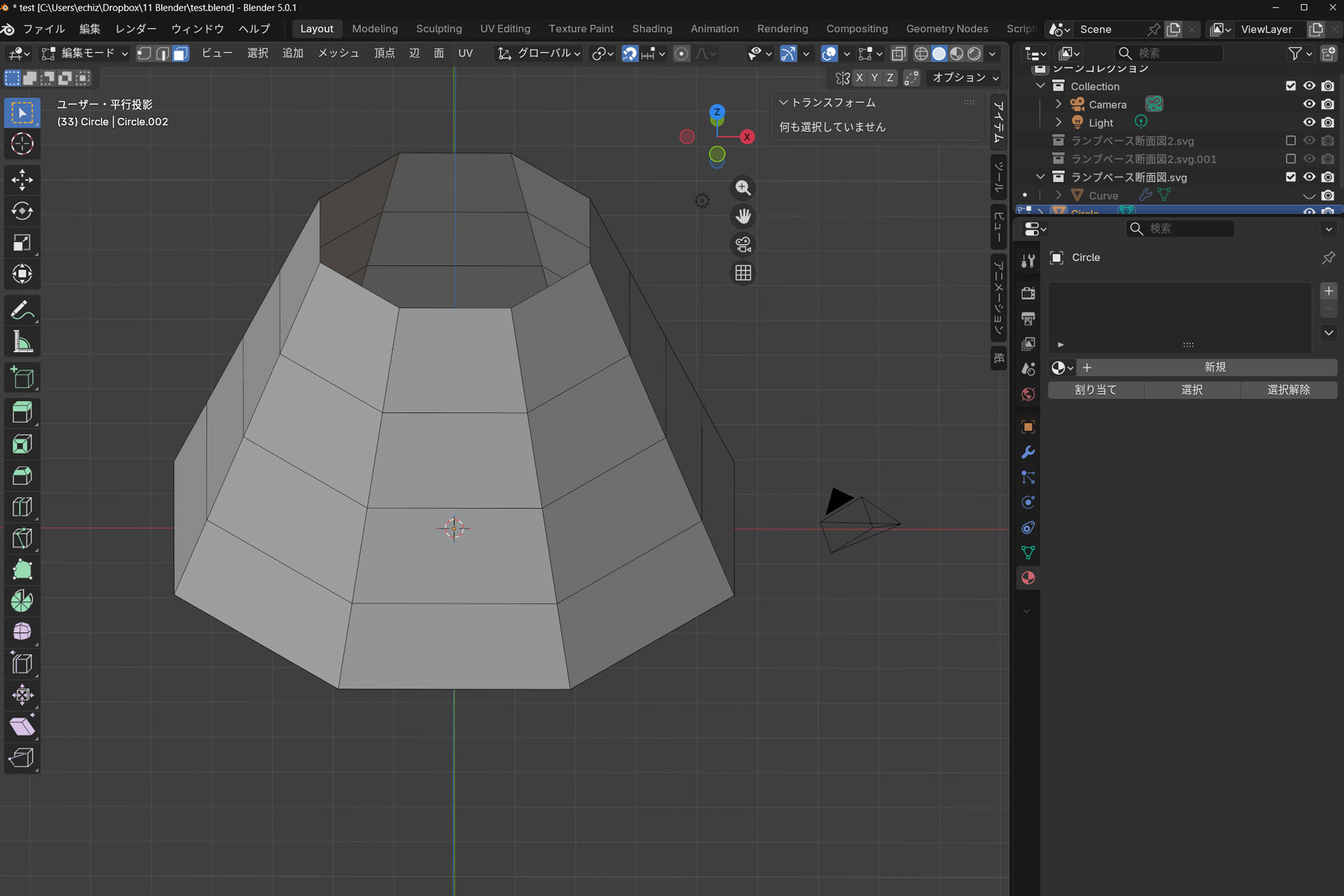Switch to the Sculpting workspace tab
Image resolution: width=1344 pixels, height=896 pixels.
coord(438,29)
